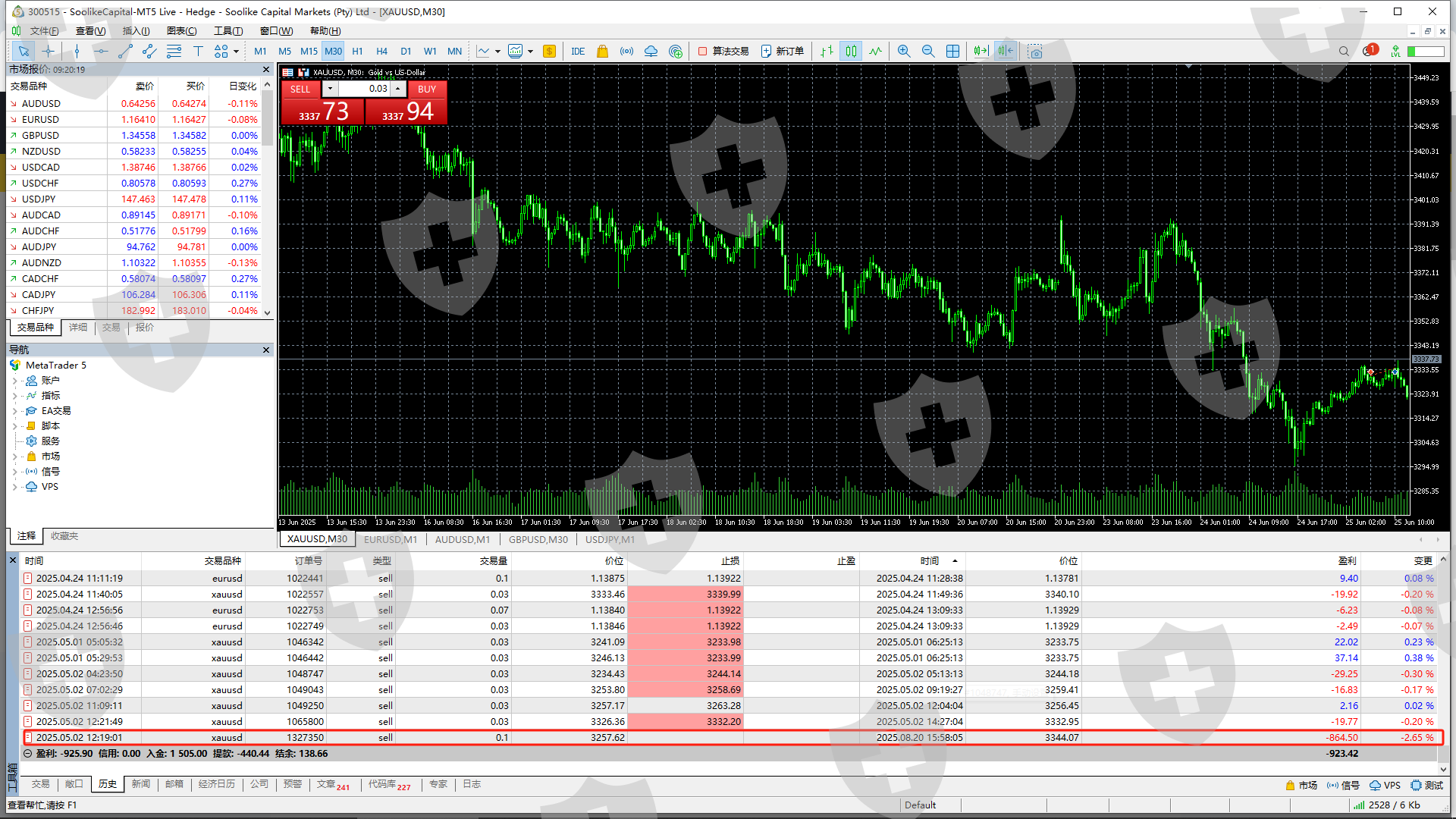This screenshot has height=819, width=1456.
Task: Select the crosshair cursor tool
Action: (48, 51)
